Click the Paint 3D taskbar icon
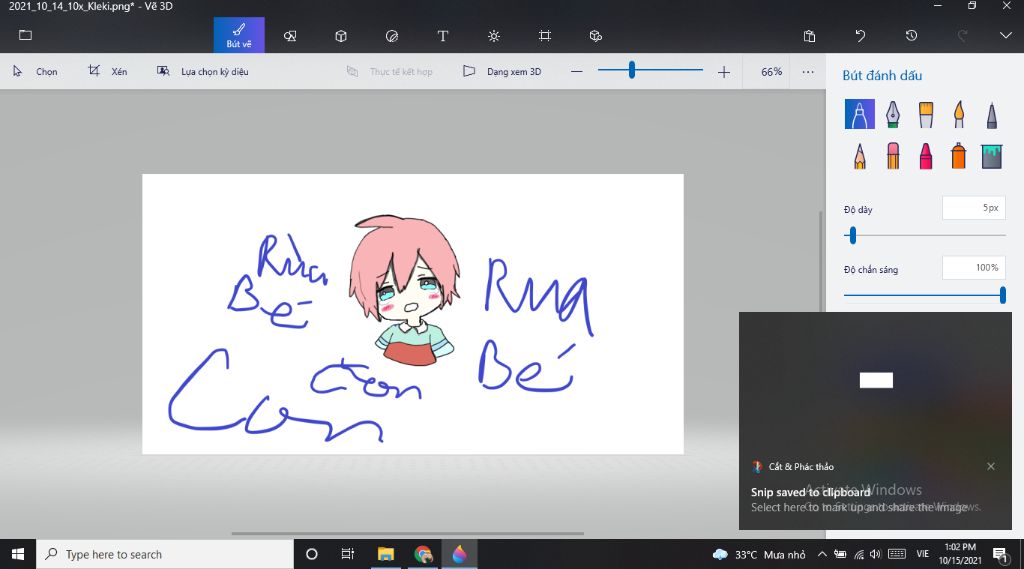Viewport: 1024px width, 569px height. 460,554
